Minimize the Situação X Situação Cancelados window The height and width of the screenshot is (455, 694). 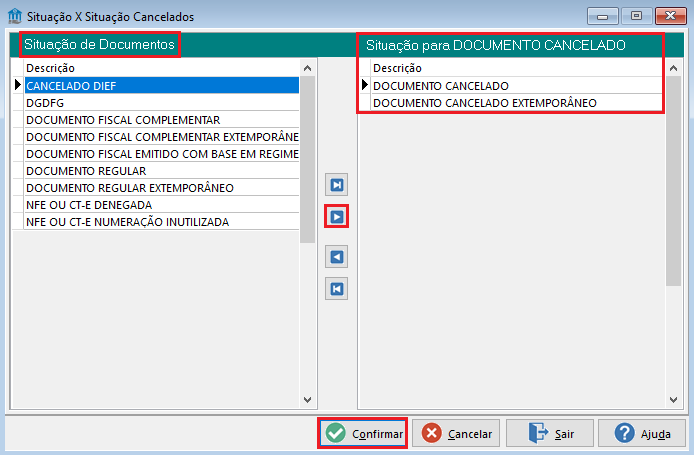pos(602,16)
